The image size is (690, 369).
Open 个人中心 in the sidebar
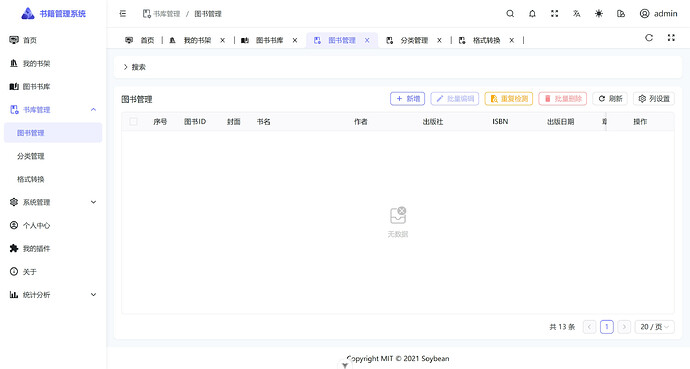click(x=53, y=225)
